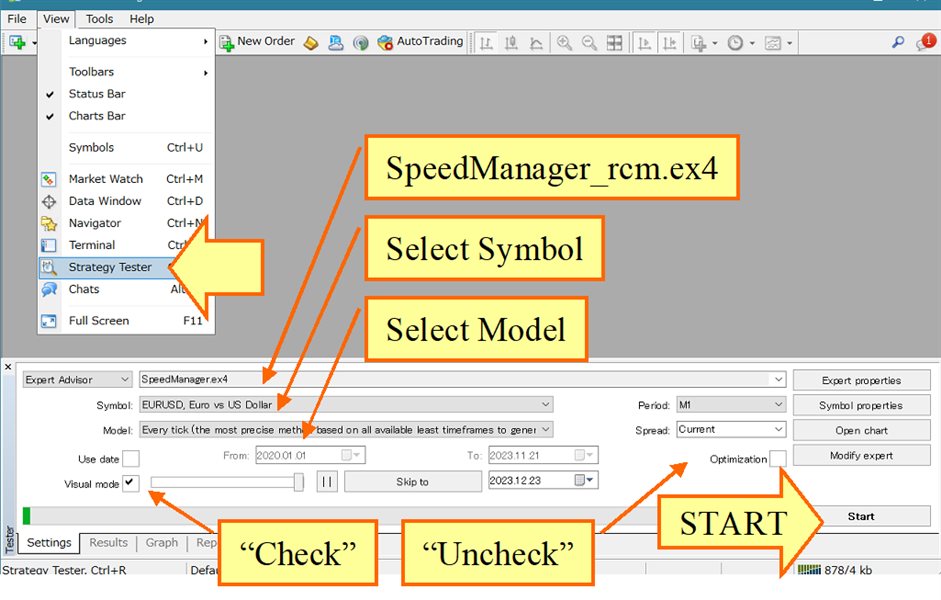
Task: Expand the Languages submenu
Action: [127, 41]
